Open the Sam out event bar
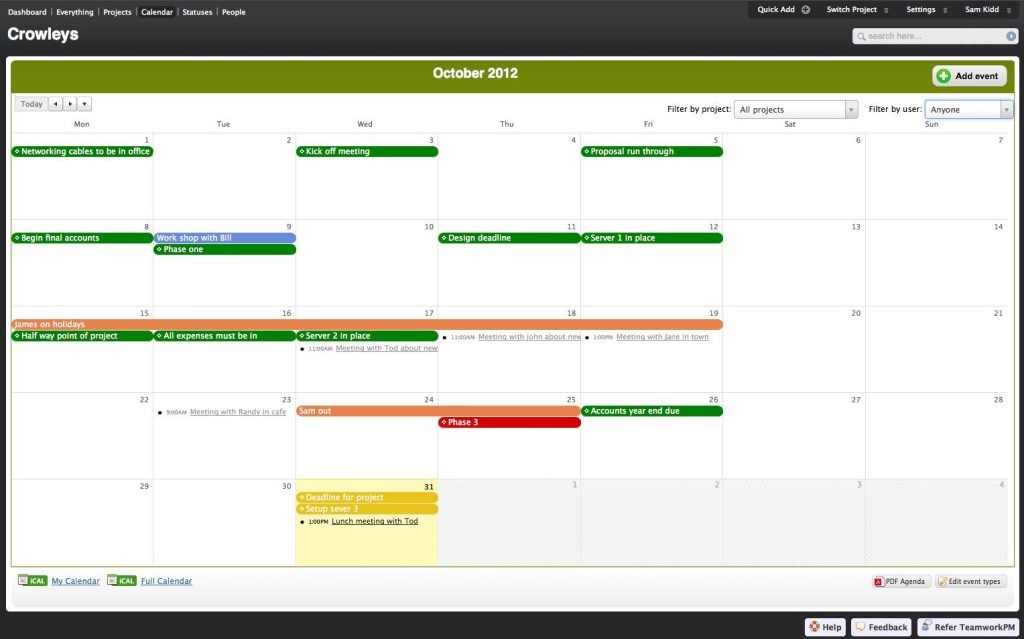 coord(438,411)
